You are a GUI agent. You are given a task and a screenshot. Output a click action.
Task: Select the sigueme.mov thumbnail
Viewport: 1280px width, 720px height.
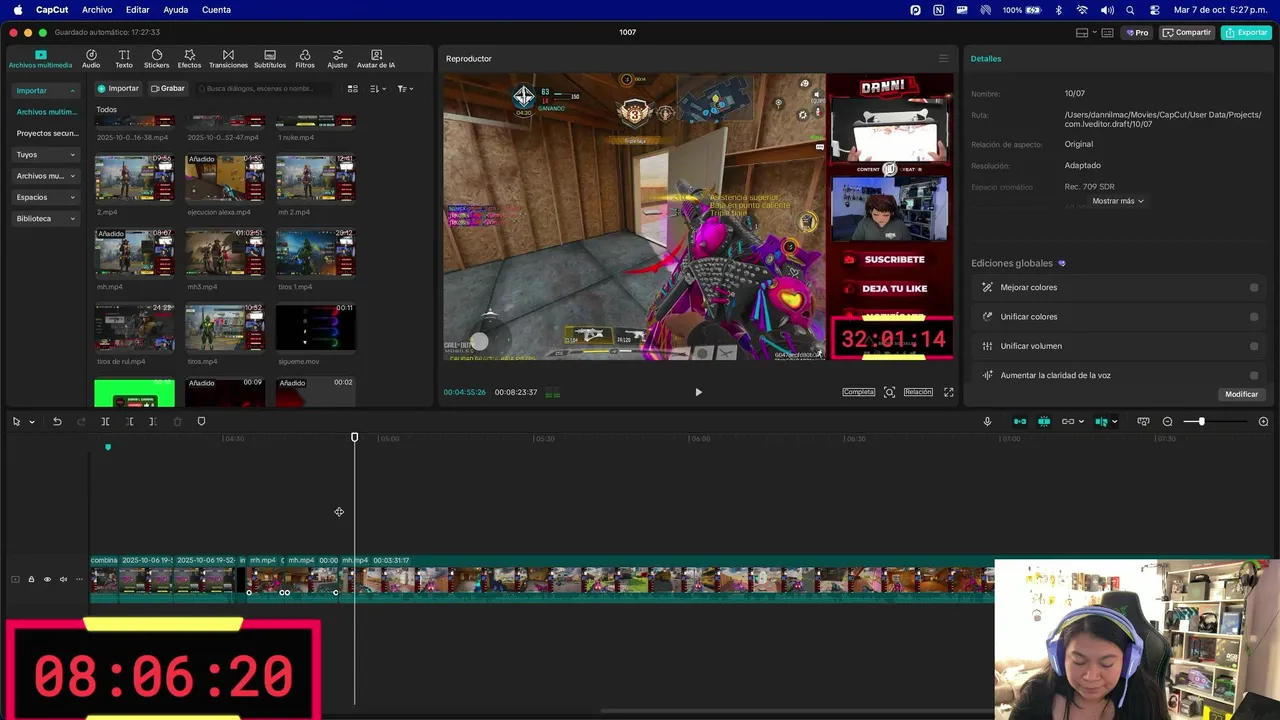tap(316, 327)
